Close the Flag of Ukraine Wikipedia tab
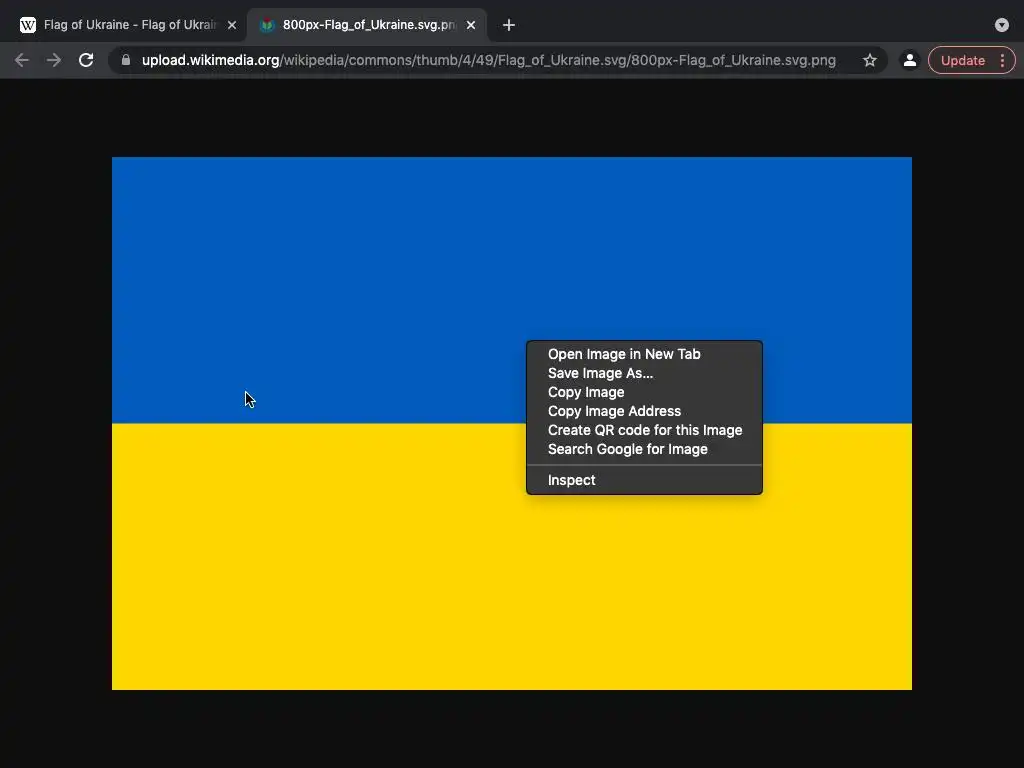1024x768 pixels. (232, 25)
